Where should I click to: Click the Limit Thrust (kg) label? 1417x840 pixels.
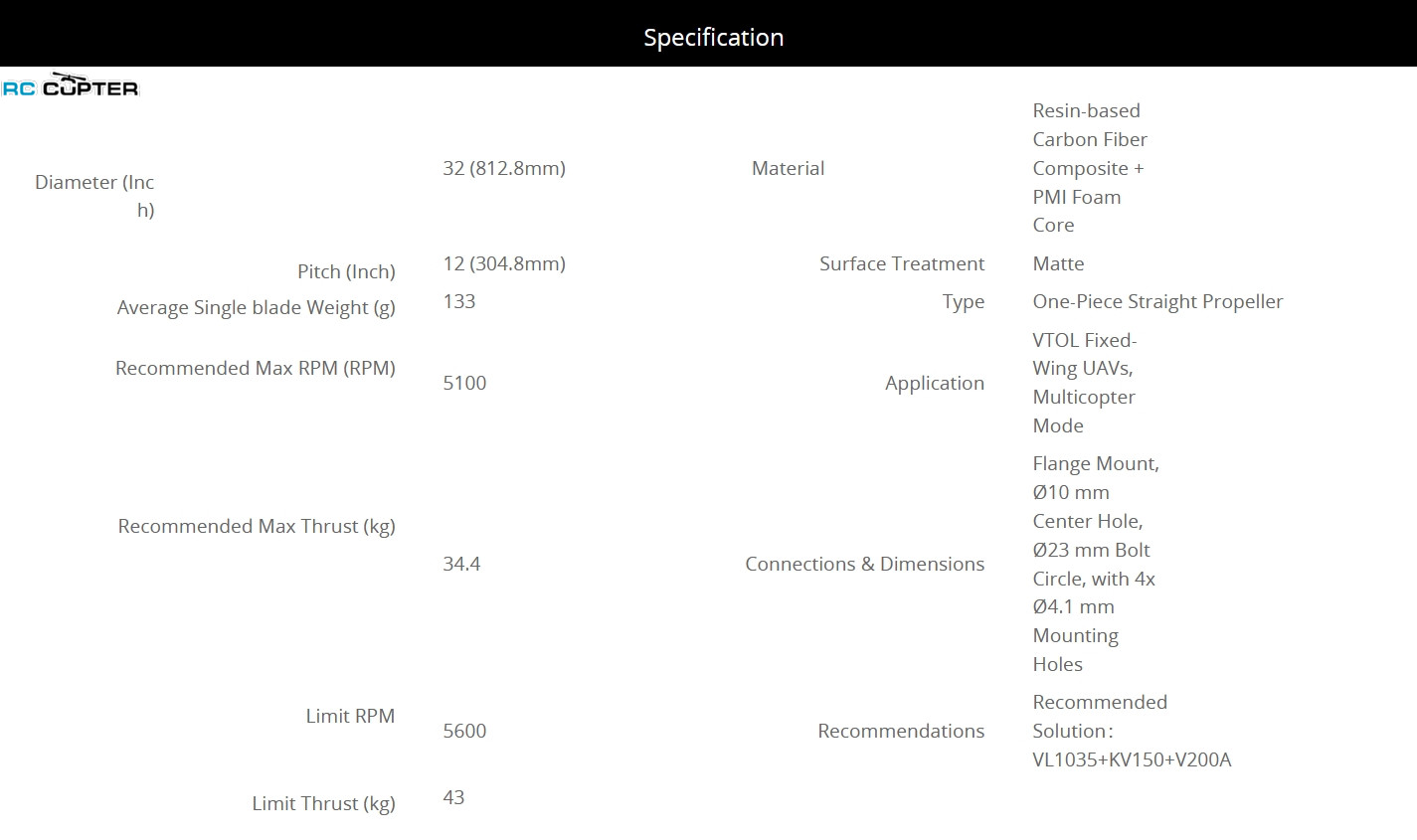(x=323, y=803)
